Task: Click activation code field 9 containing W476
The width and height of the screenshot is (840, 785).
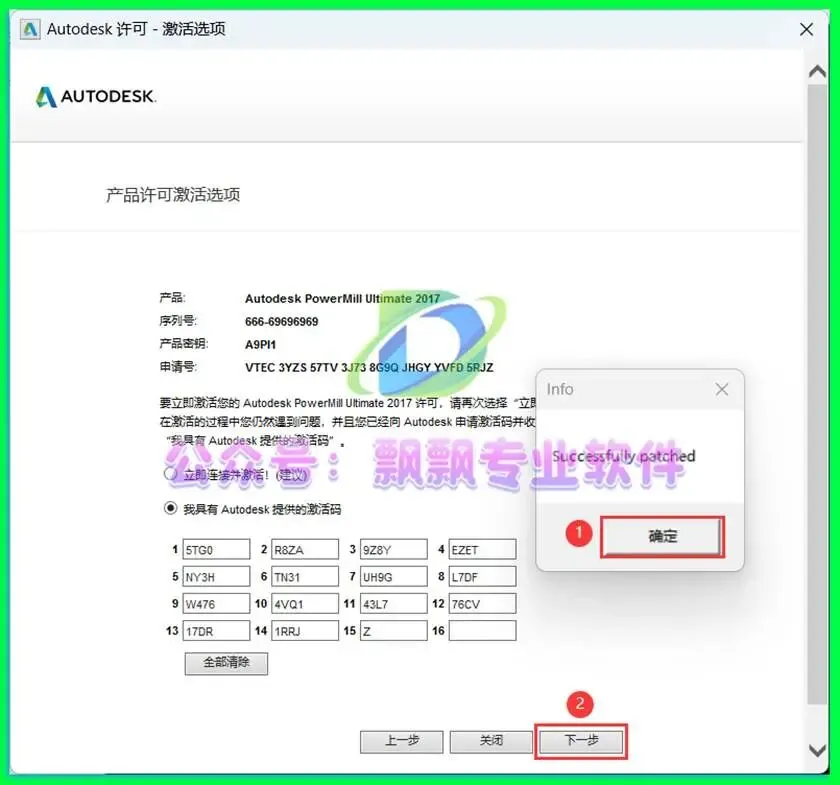Action: pyautogui.click(x=216, y=604)
